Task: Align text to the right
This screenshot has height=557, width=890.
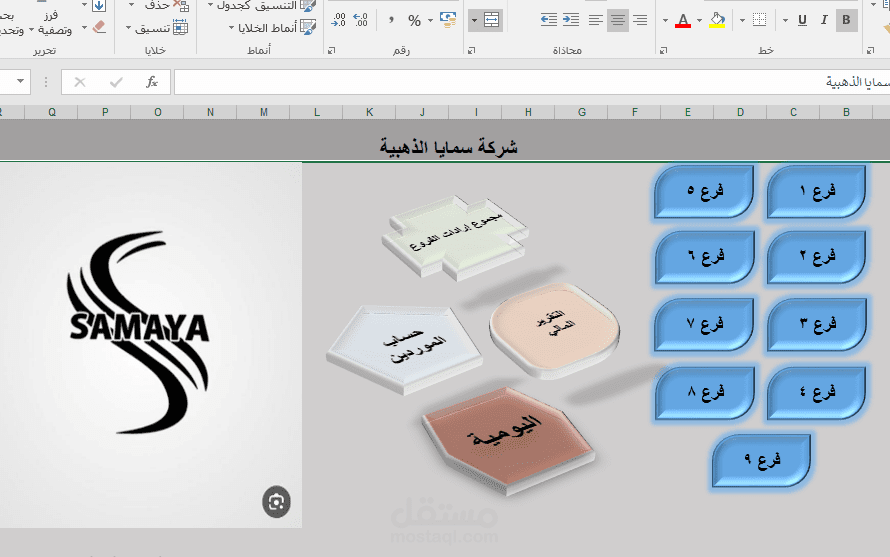Action: point(640,20)
